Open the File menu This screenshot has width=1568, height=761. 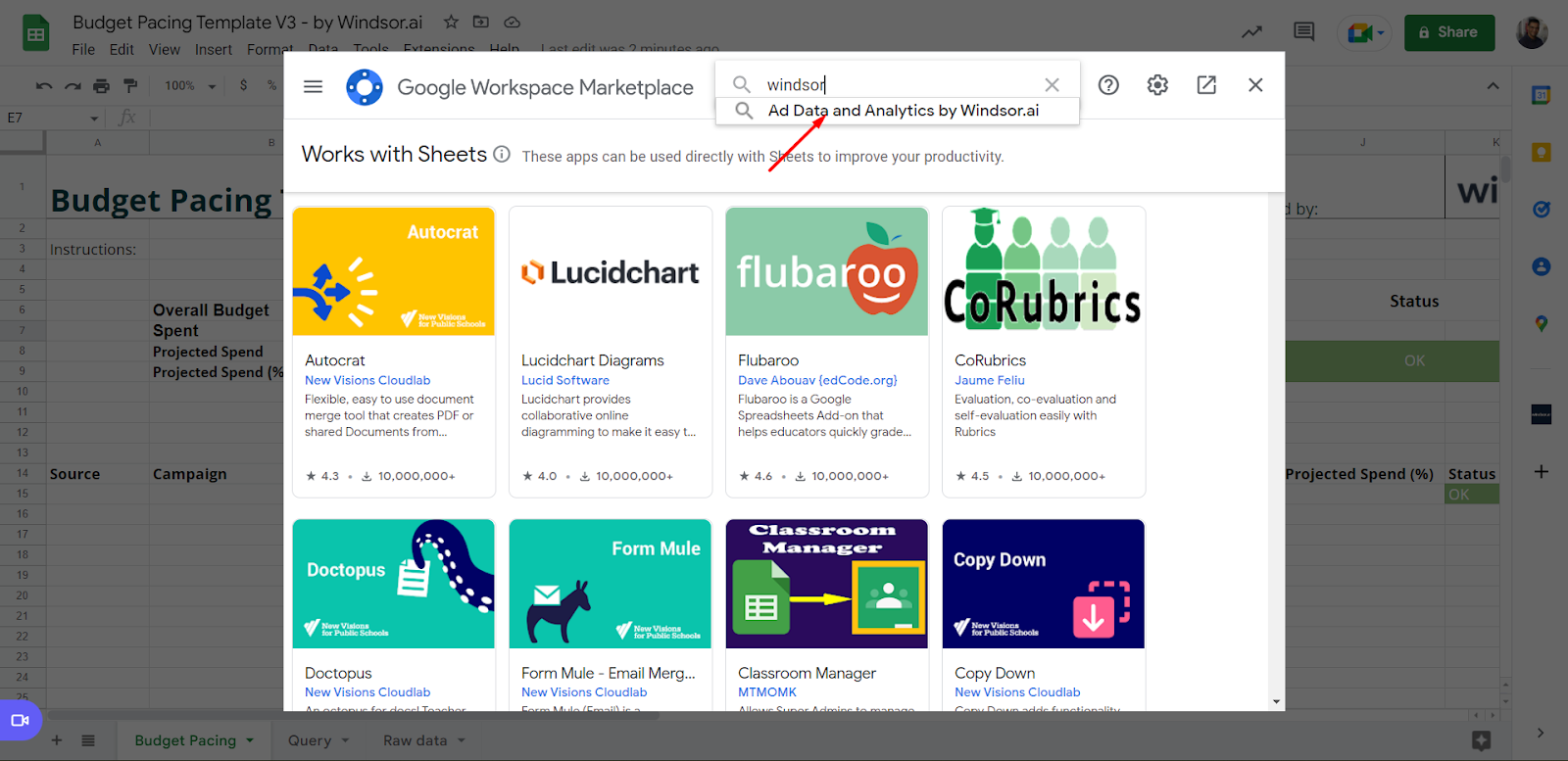[83, 50]
